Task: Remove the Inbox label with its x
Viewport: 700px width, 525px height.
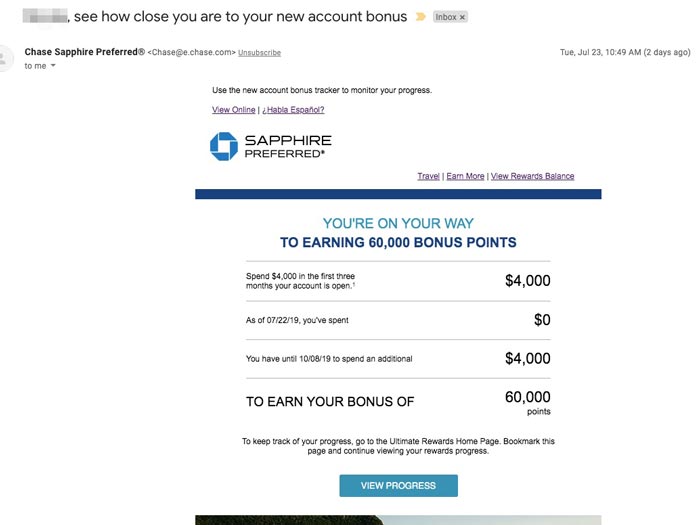Action: (x=462, y=18)
